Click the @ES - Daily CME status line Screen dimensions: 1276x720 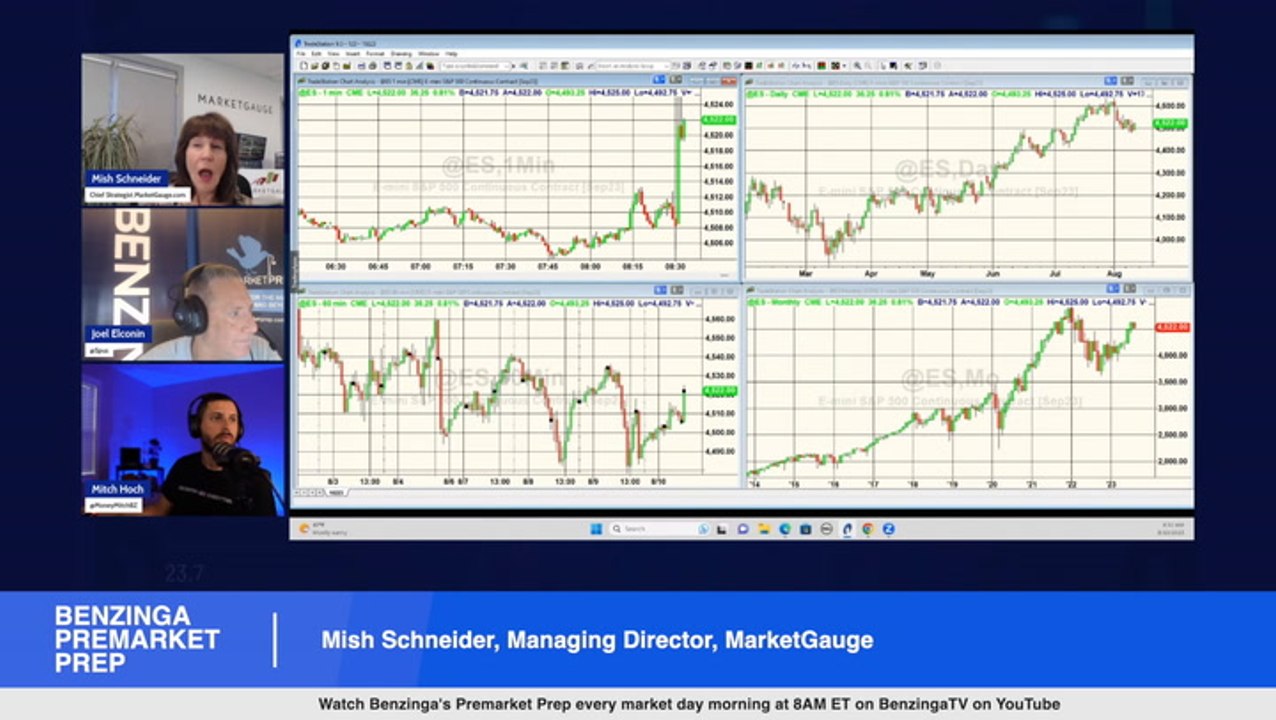click(950, 93)
